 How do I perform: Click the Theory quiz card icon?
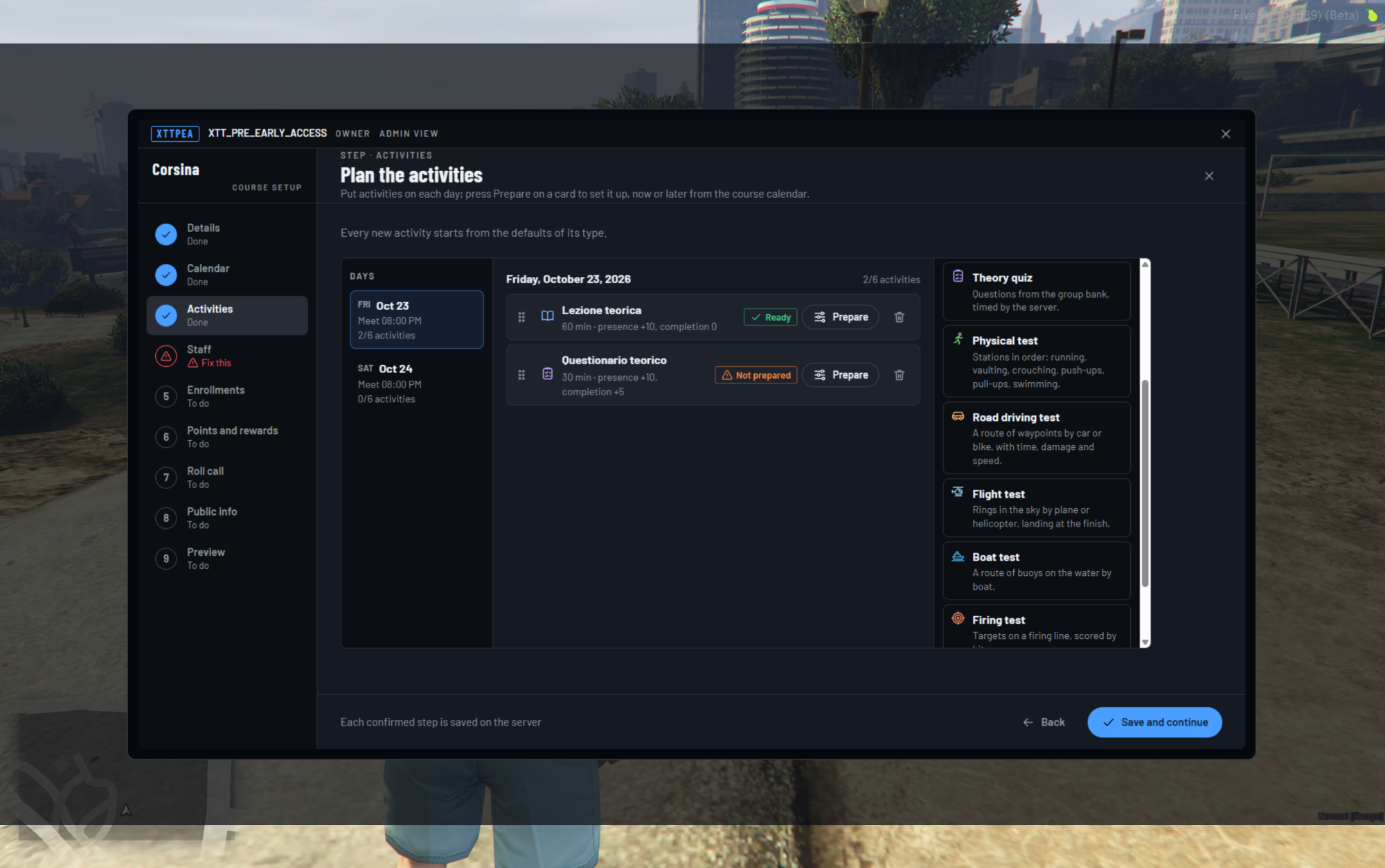tap(958, 276)
